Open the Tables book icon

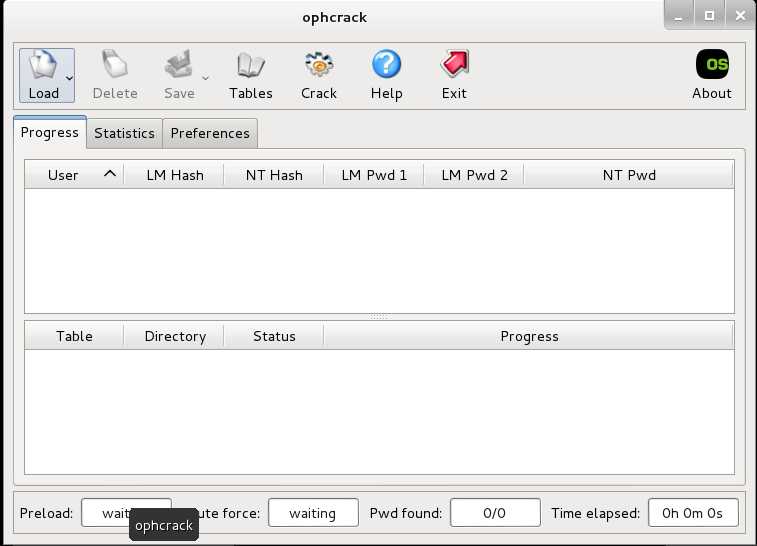pyautogui.click(x=251, y=65)
